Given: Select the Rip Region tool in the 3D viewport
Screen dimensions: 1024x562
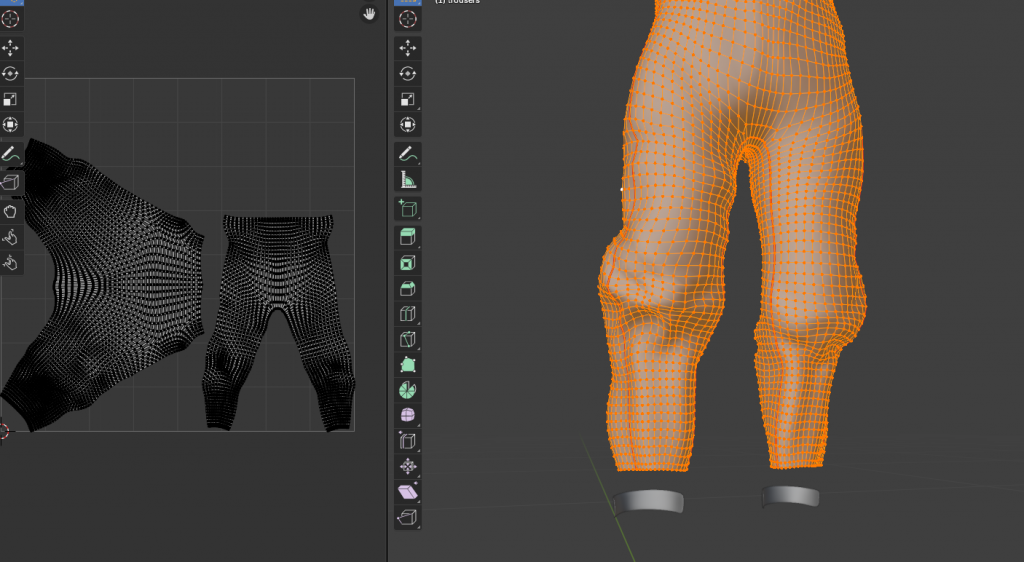Looking at the screenshot, I should pos(408,518).
